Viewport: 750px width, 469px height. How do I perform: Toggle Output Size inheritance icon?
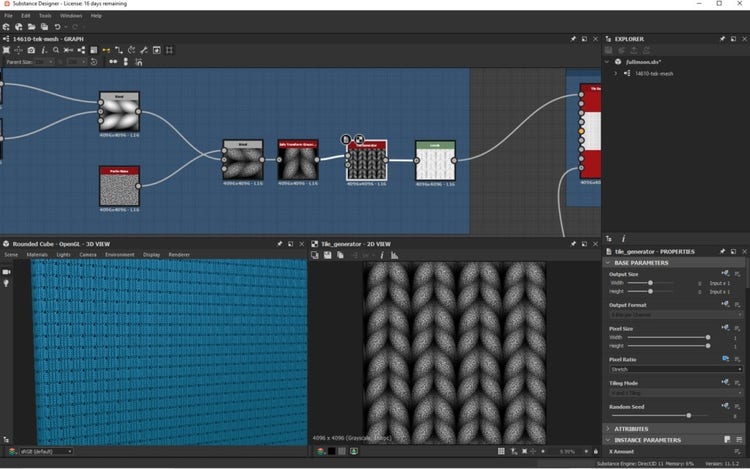[x=726, y=273]
